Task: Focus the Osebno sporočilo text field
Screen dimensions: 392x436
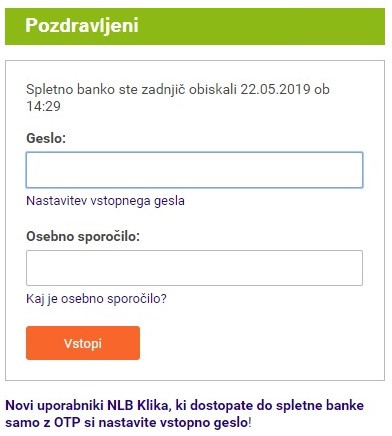Action: click(194, 268)
